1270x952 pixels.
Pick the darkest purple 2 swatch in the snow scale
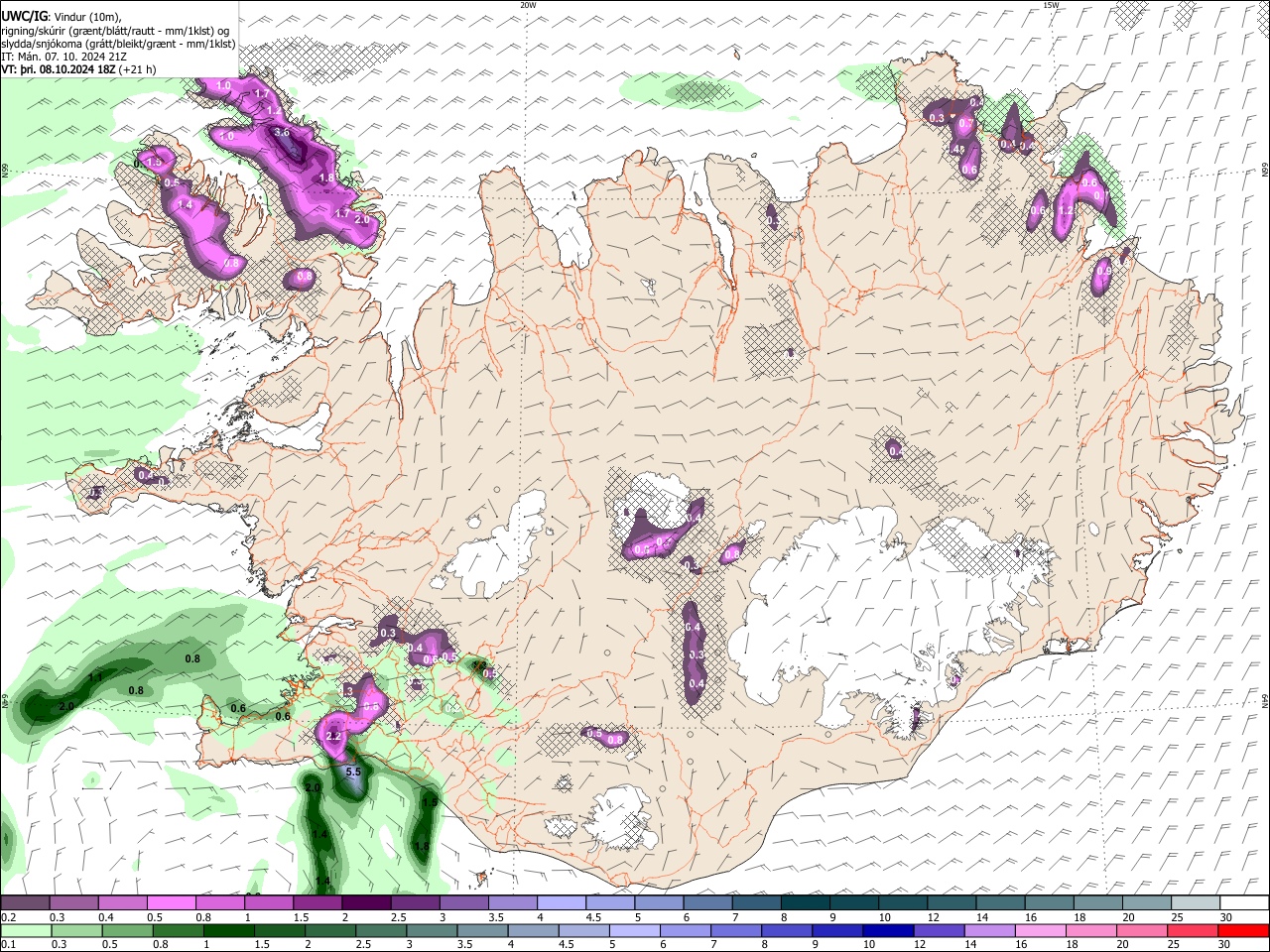[x=366, y=903]
